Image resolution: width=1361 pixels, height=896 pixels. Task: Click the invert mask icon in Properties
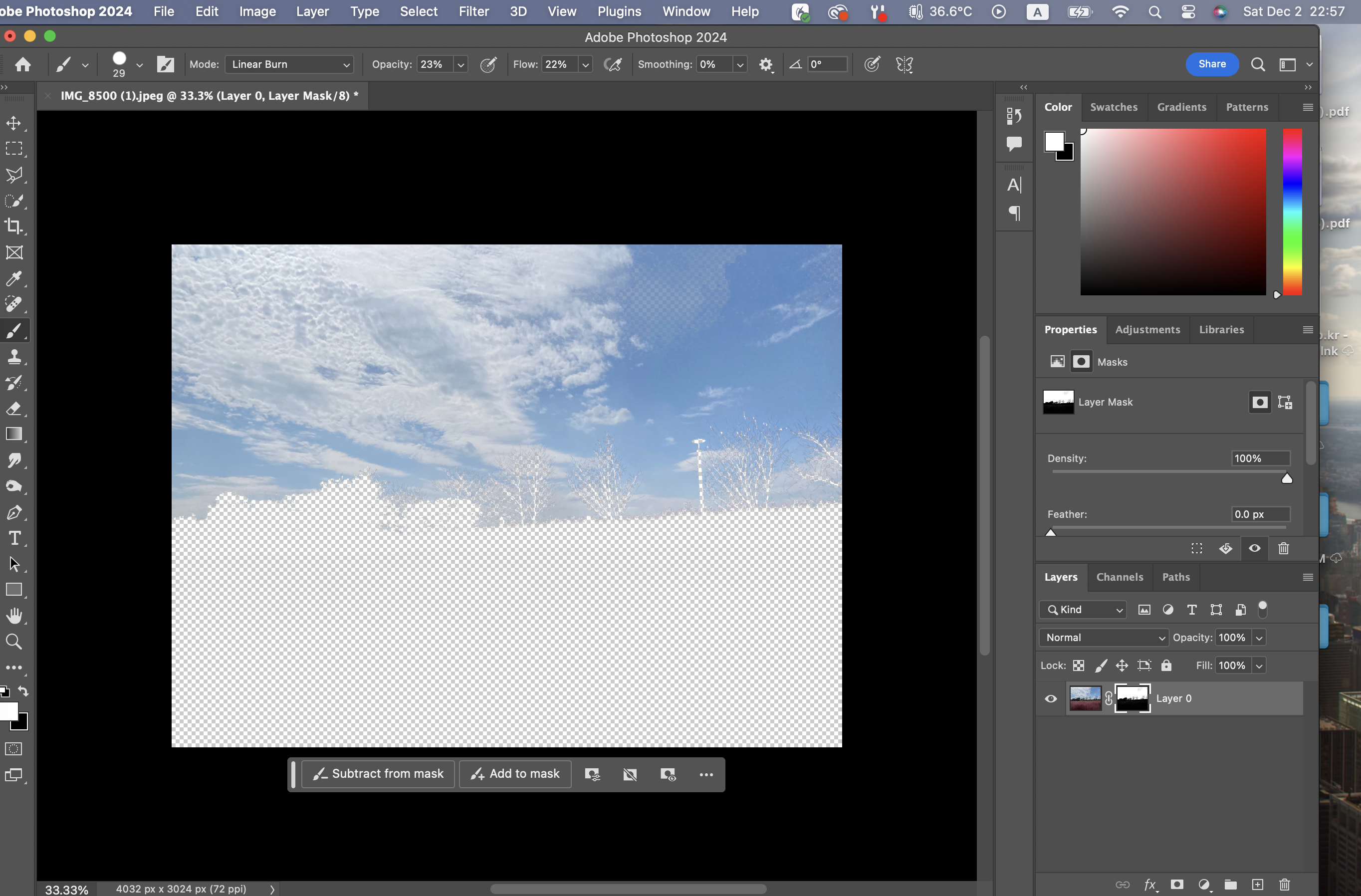point(1225,549)
